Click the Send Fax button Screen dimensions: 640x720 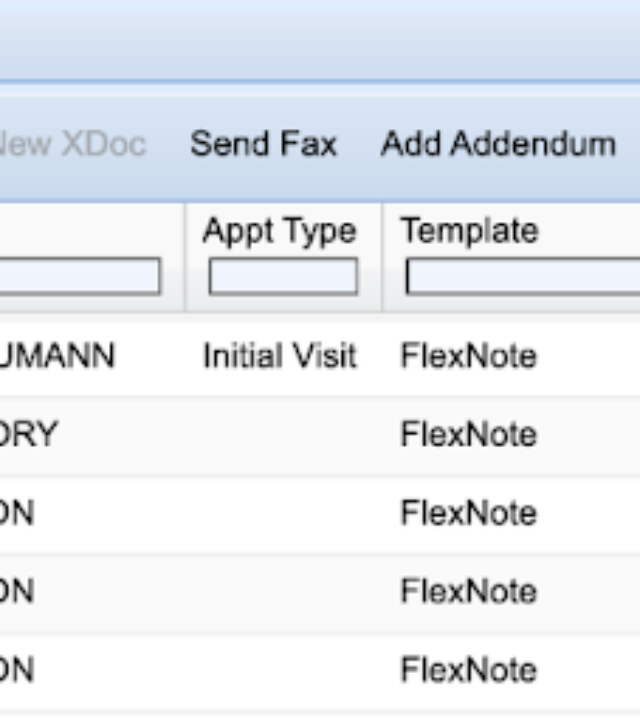[x=263, y=144]
